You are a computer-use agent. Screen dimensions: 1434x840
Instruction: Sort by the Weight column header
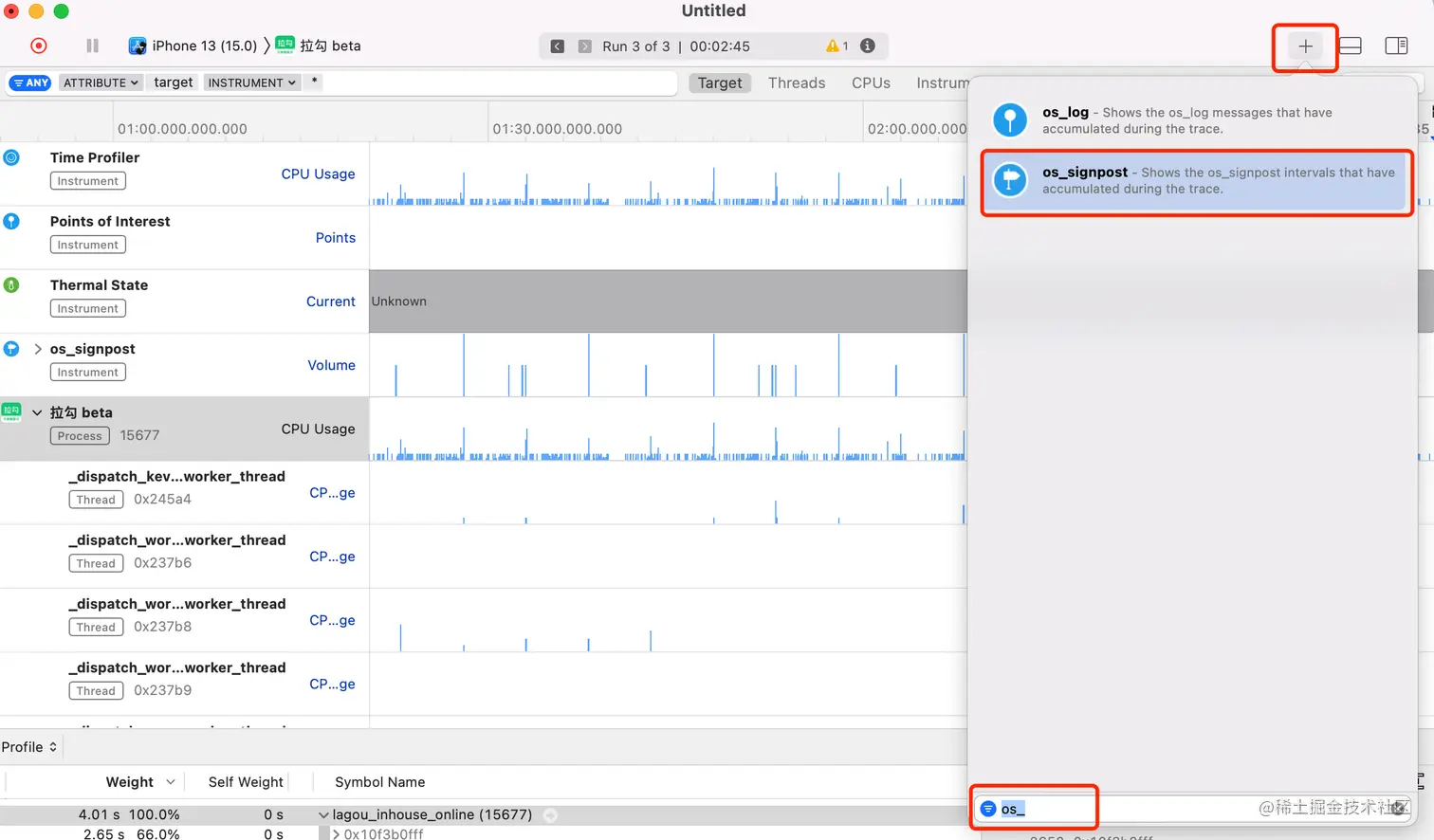click(130, 782)
